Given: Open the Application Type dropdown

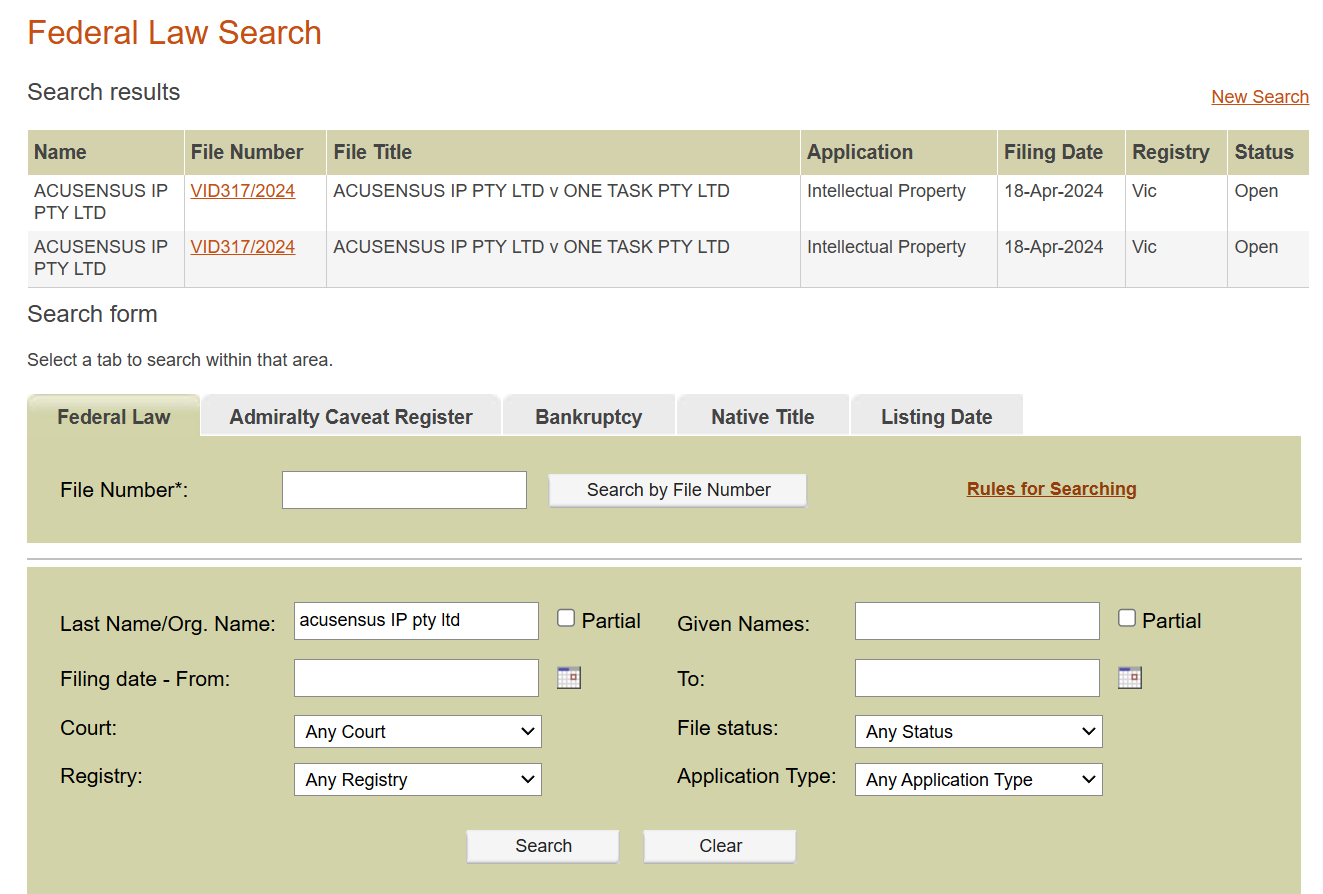Looking at the screenshot, I should [978, 780].
